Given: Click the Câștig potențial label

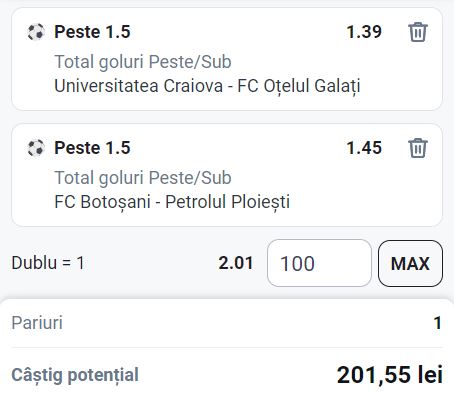Looking at the screenshot, I should 75,375.
